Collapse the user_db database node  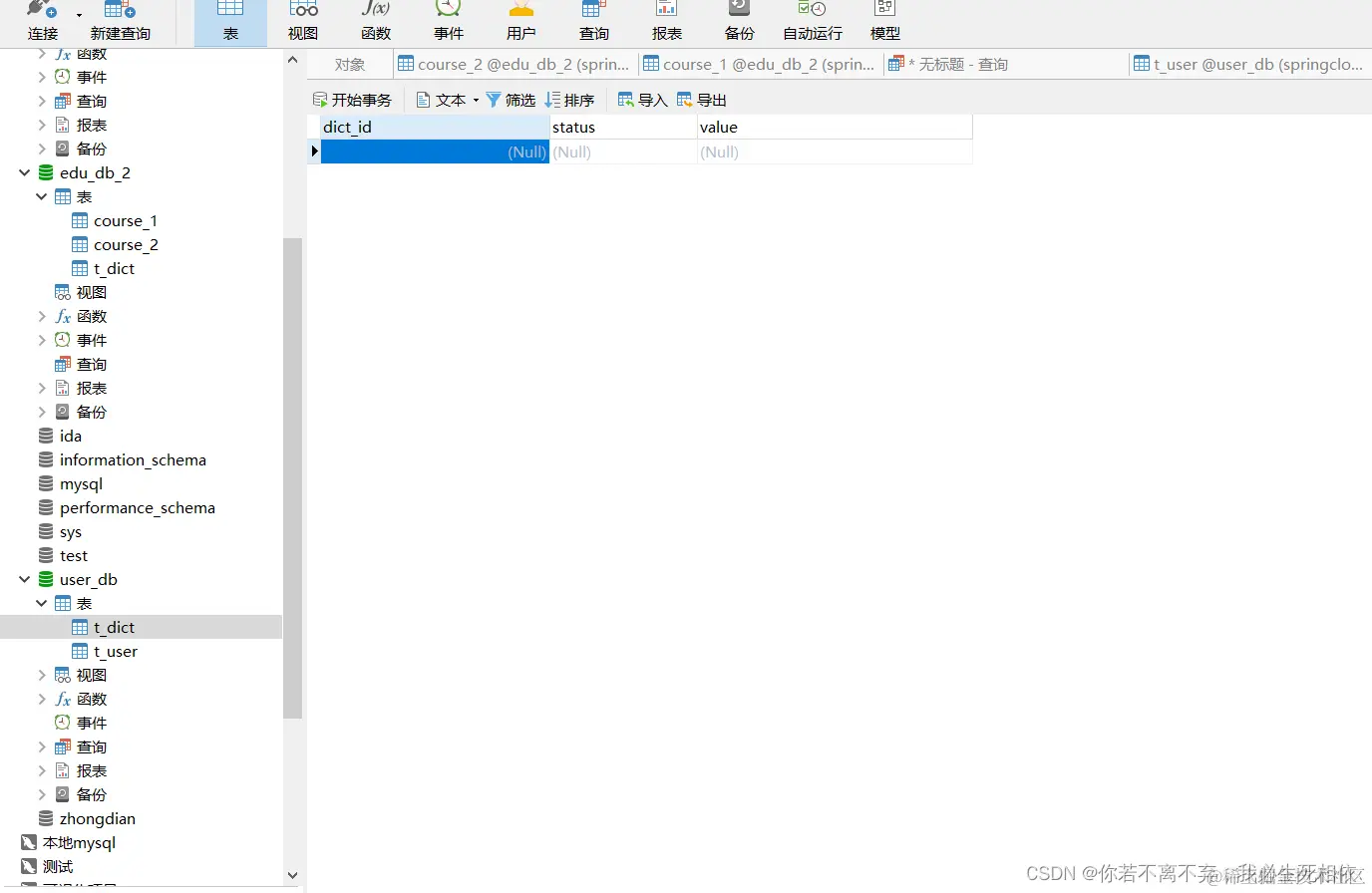25,580
